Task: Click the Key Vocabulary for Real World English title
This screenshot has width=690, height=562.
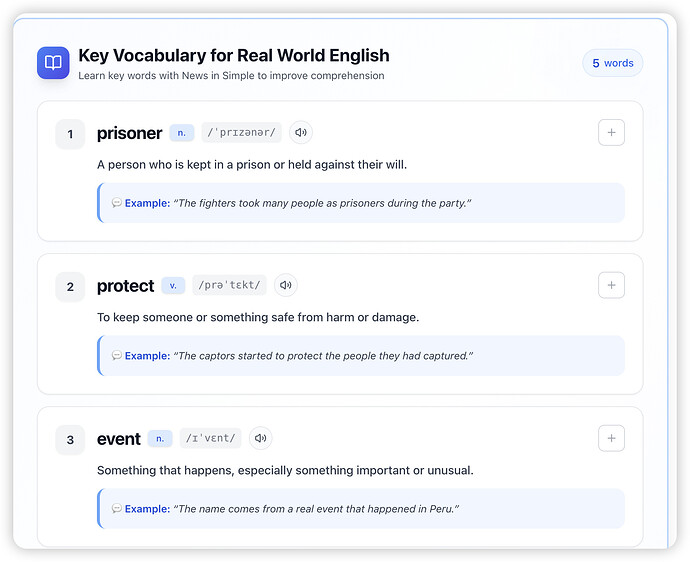Action: click(x=234, y=55)
